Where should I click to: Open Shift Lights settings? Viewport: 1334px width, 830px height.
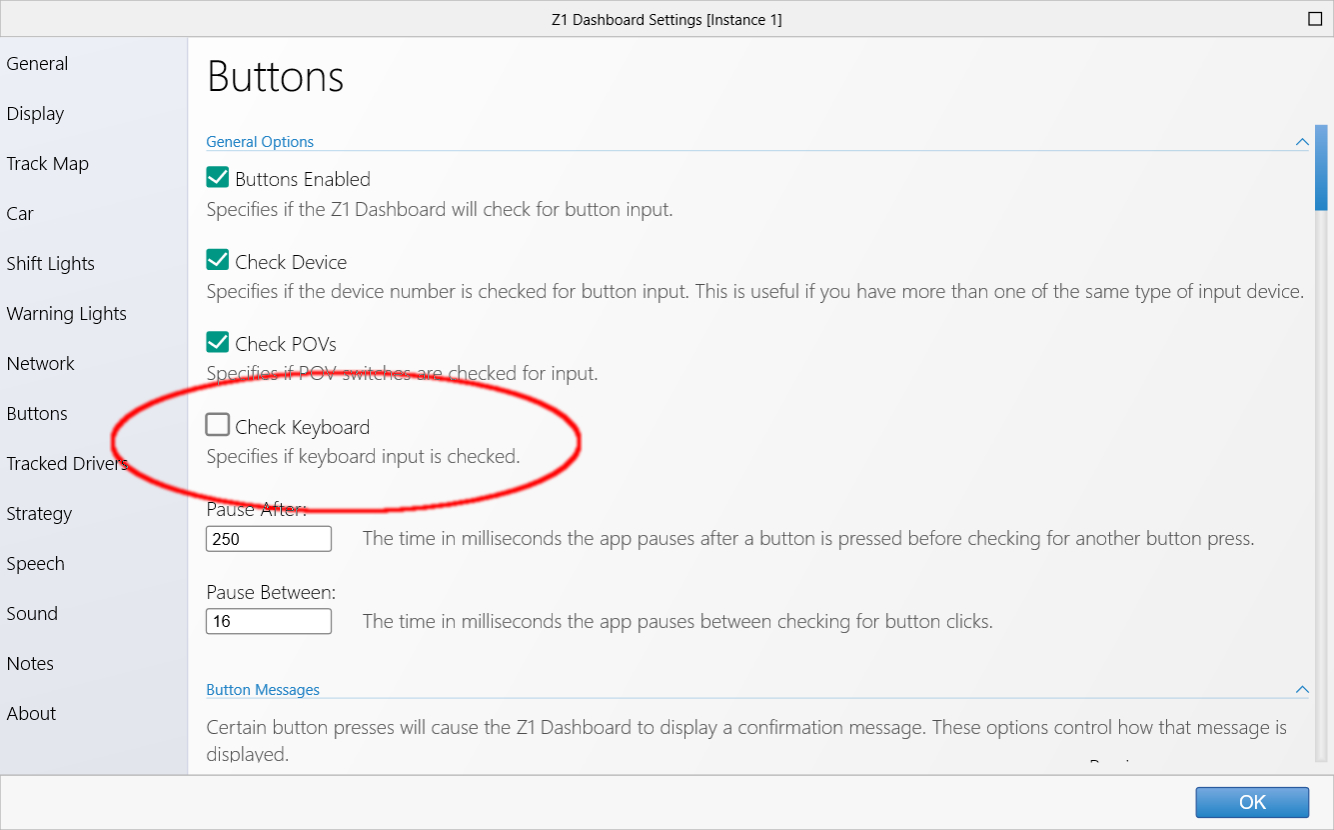50,264
